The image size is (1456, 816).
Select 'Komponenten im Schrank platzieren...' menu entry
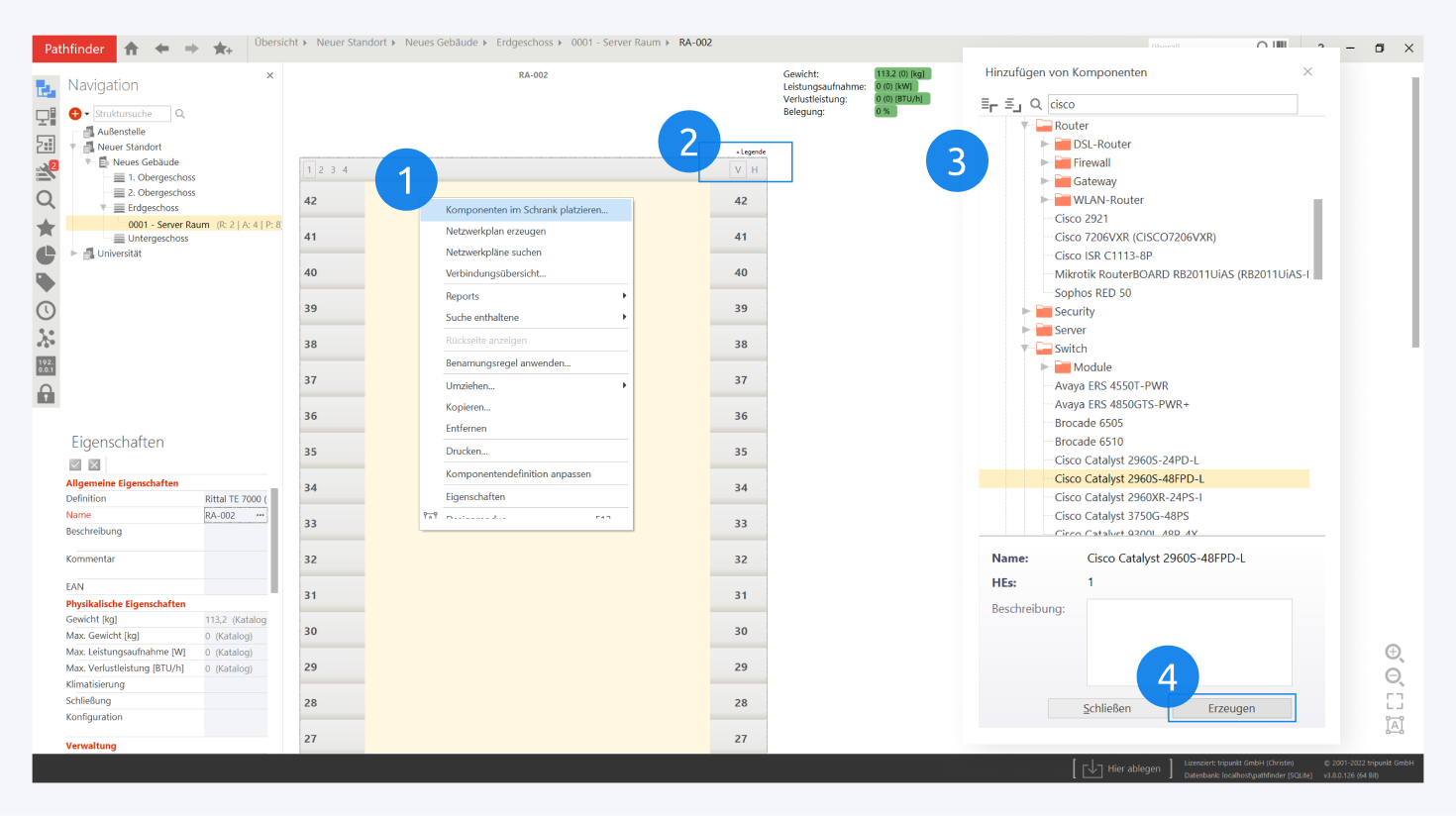pos(526,210)
